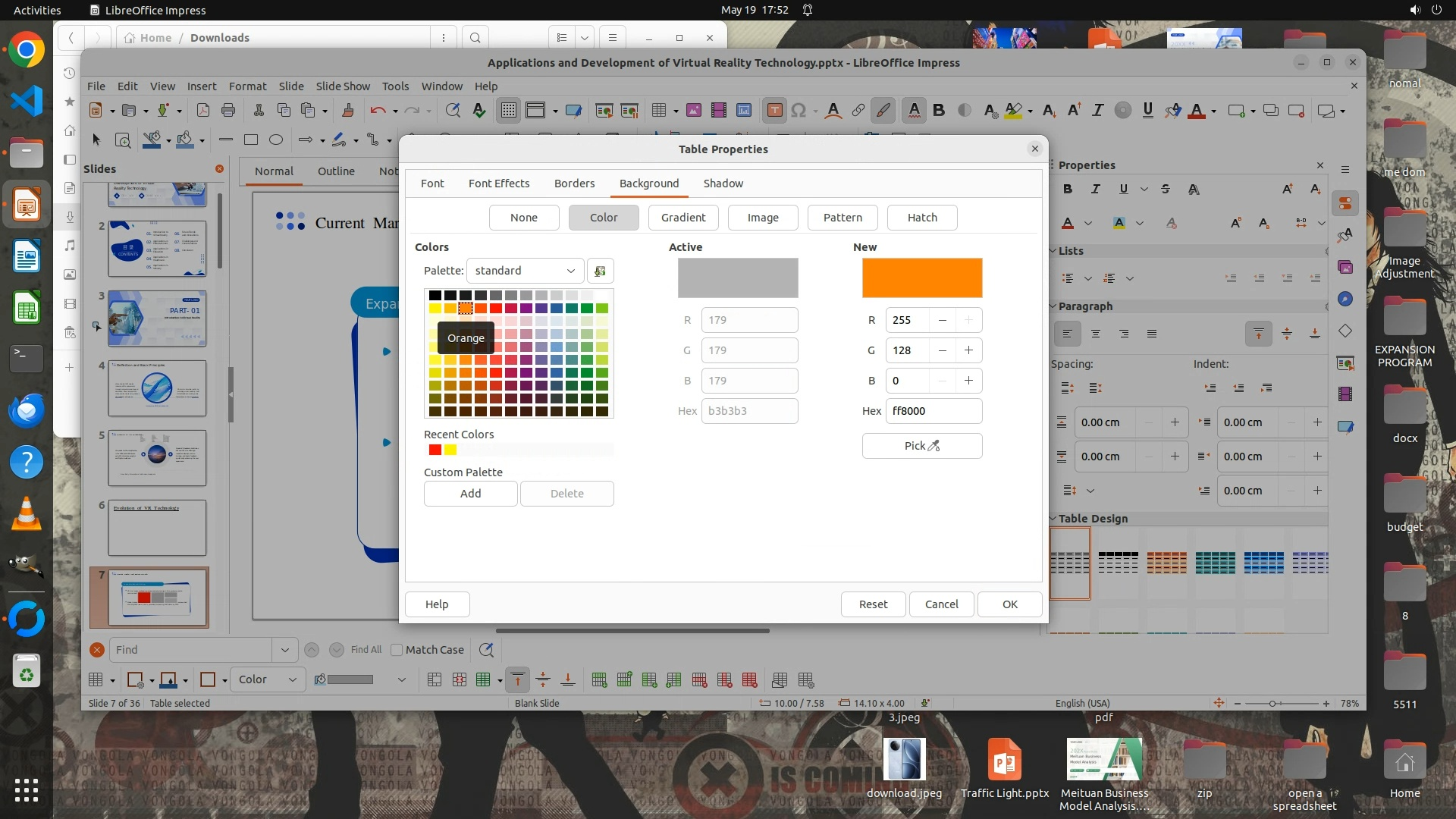The width and height of the screenshot is (1456, 819).
Task: Enable the Match Case checkbox
Action: point(396,650)
